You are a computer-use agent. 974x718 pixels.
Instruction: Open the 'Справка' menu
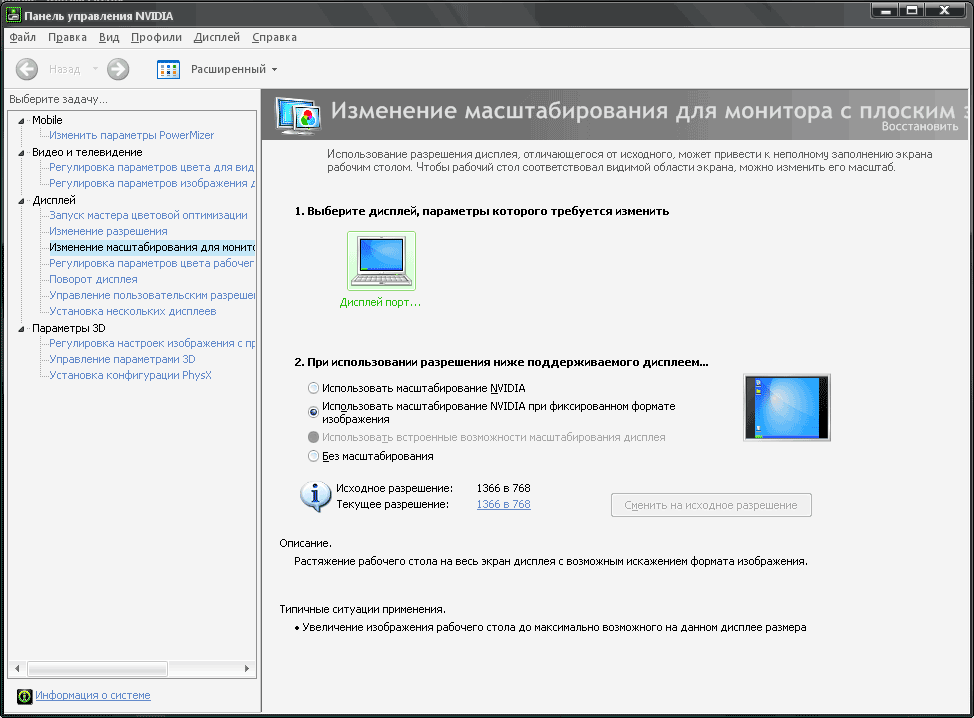pyautogui.click(x=274, y=37)
